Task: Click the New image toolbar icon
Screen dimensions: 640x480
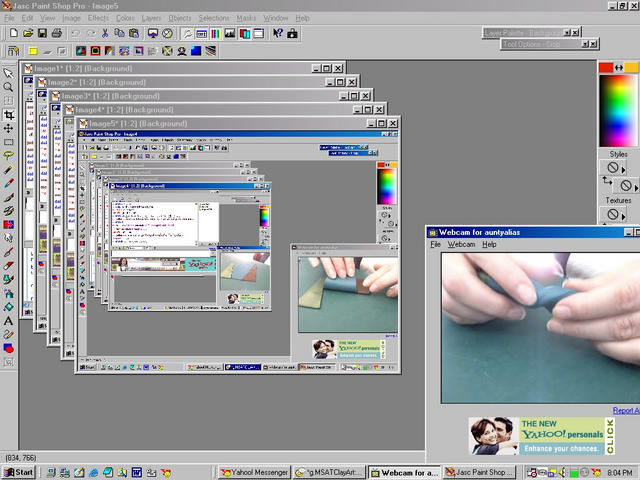Action: click(14, 33)
